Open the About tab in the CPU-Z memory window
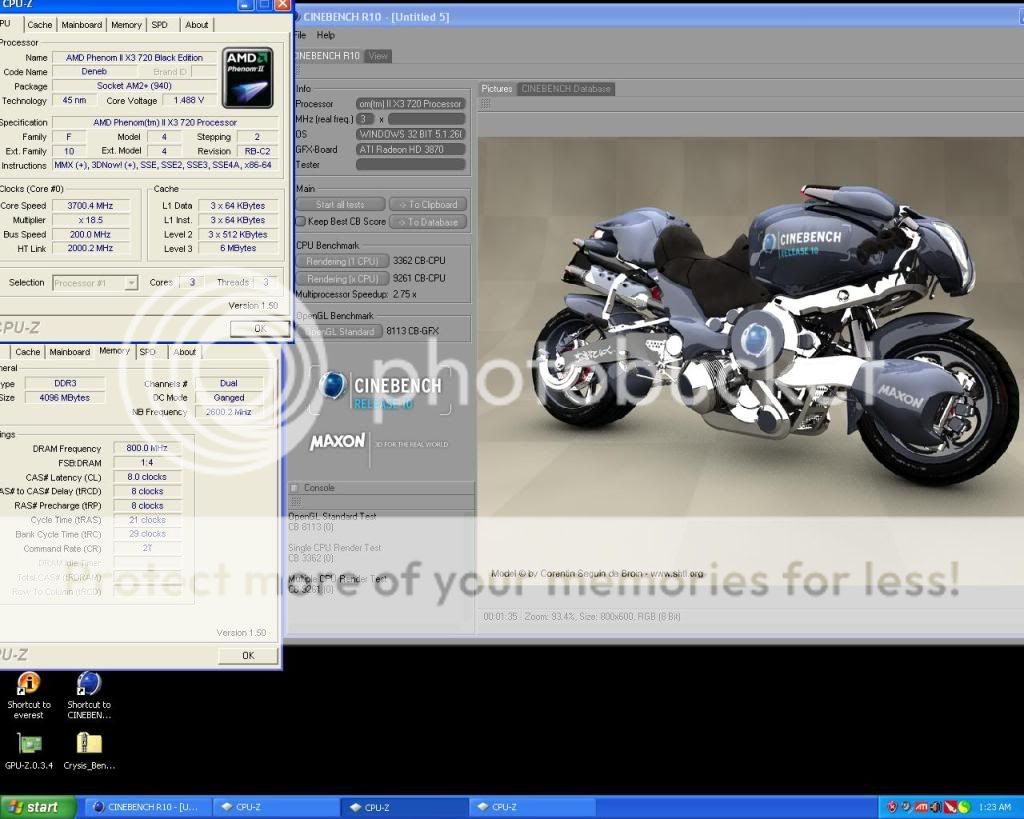The width and height of the screenshot is (1024, 819). (x=185, y=352)
